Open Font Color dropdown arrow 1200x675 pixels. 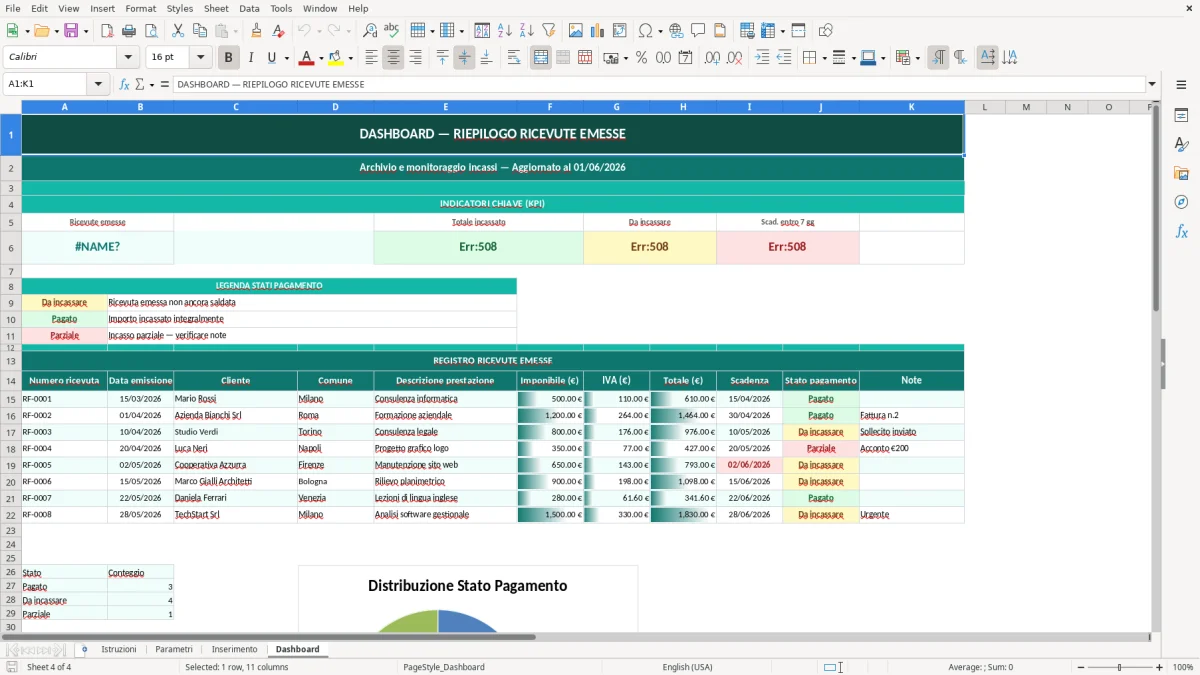pos(322,58)
